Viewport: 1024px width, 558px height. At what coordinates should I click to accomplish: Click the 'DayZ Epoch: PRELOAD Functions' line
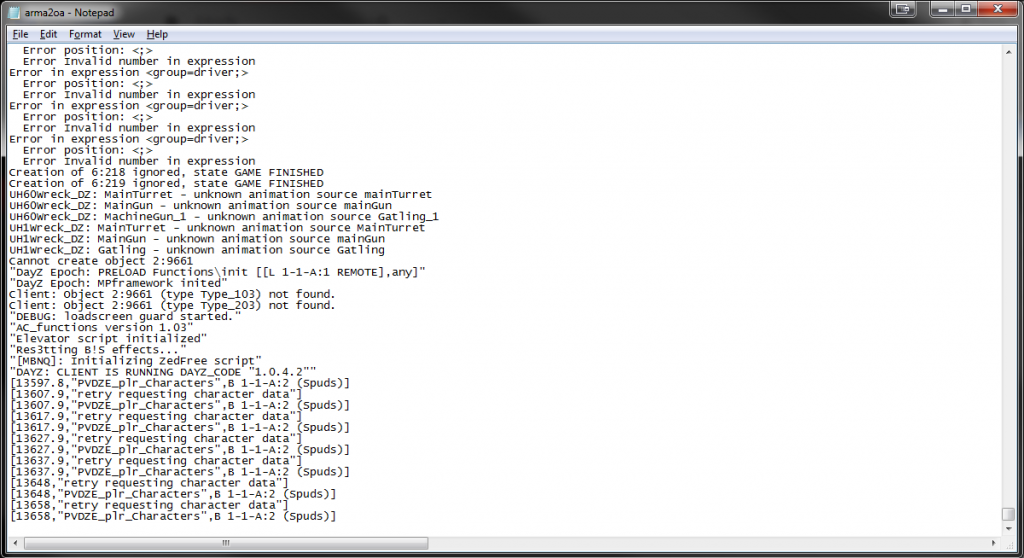tap(217, 272)
